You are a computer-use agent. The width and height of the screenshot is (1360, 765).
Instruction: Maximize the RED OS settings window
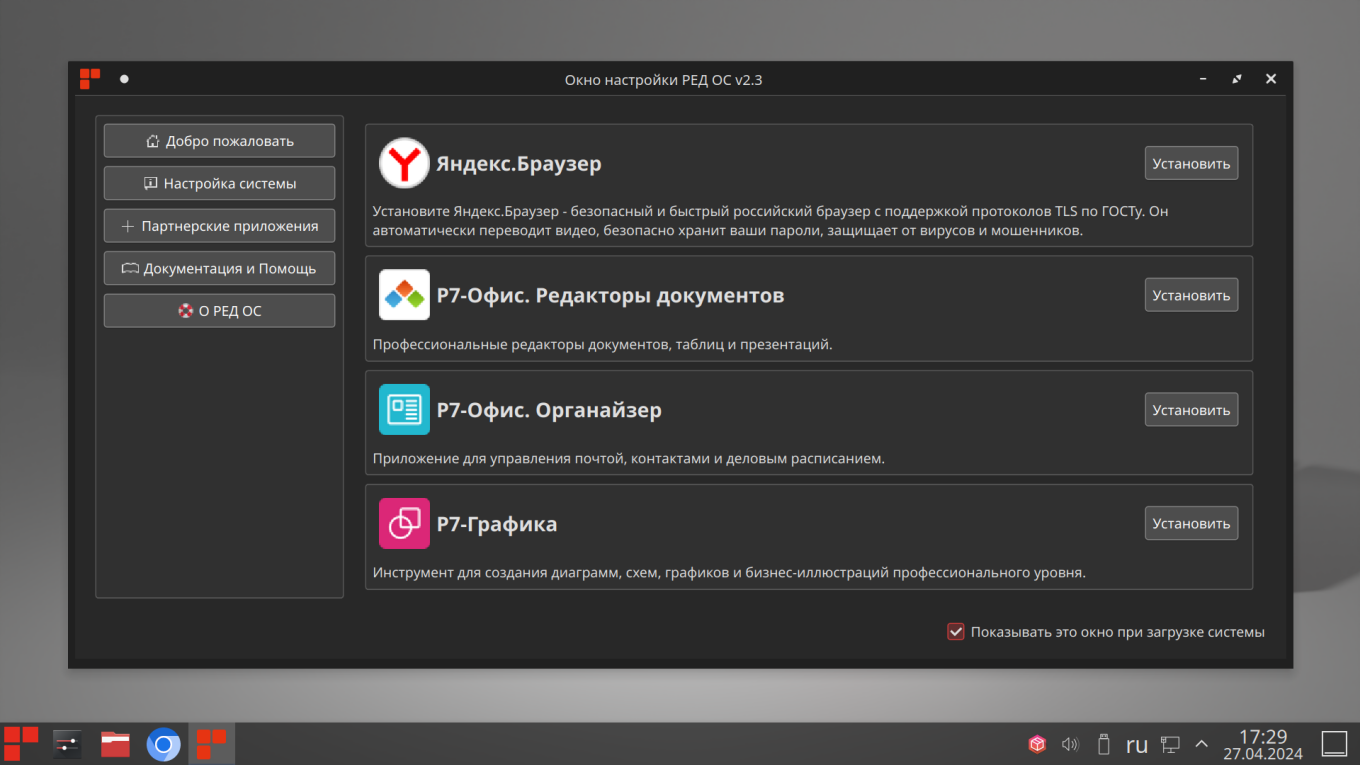(x=1237, y=79)
